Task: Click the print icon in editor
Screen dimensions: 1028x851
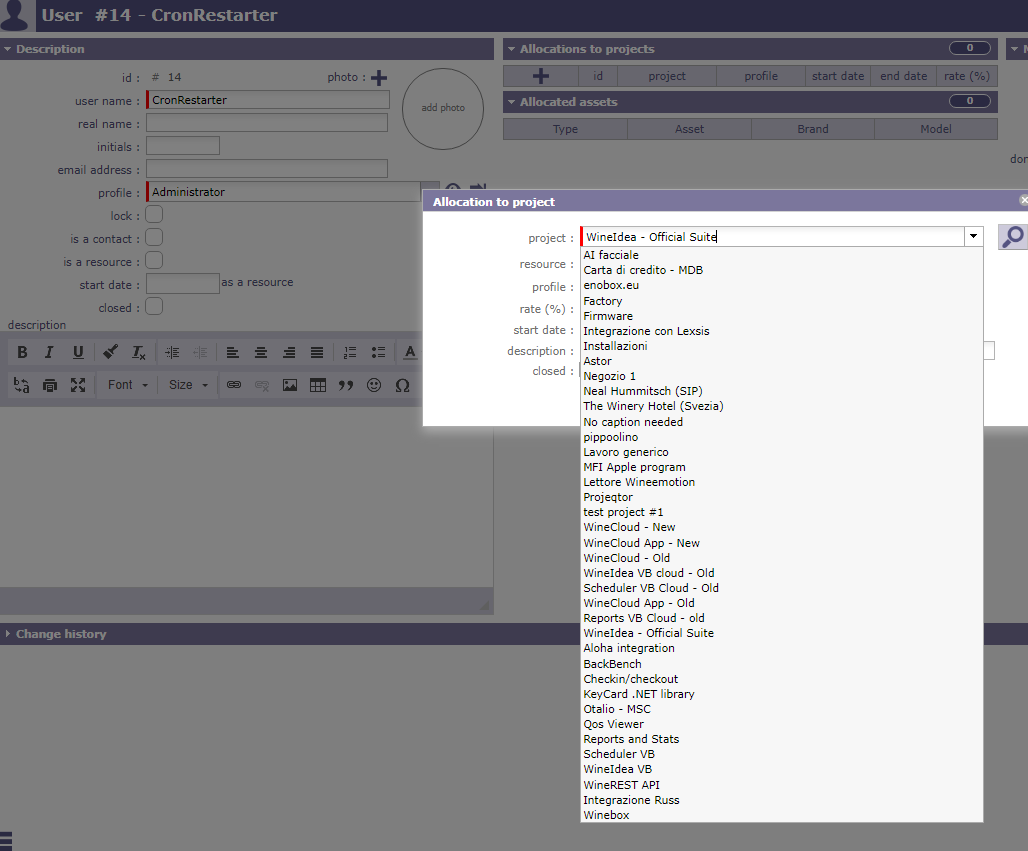Action: click(x=50, y=385)
